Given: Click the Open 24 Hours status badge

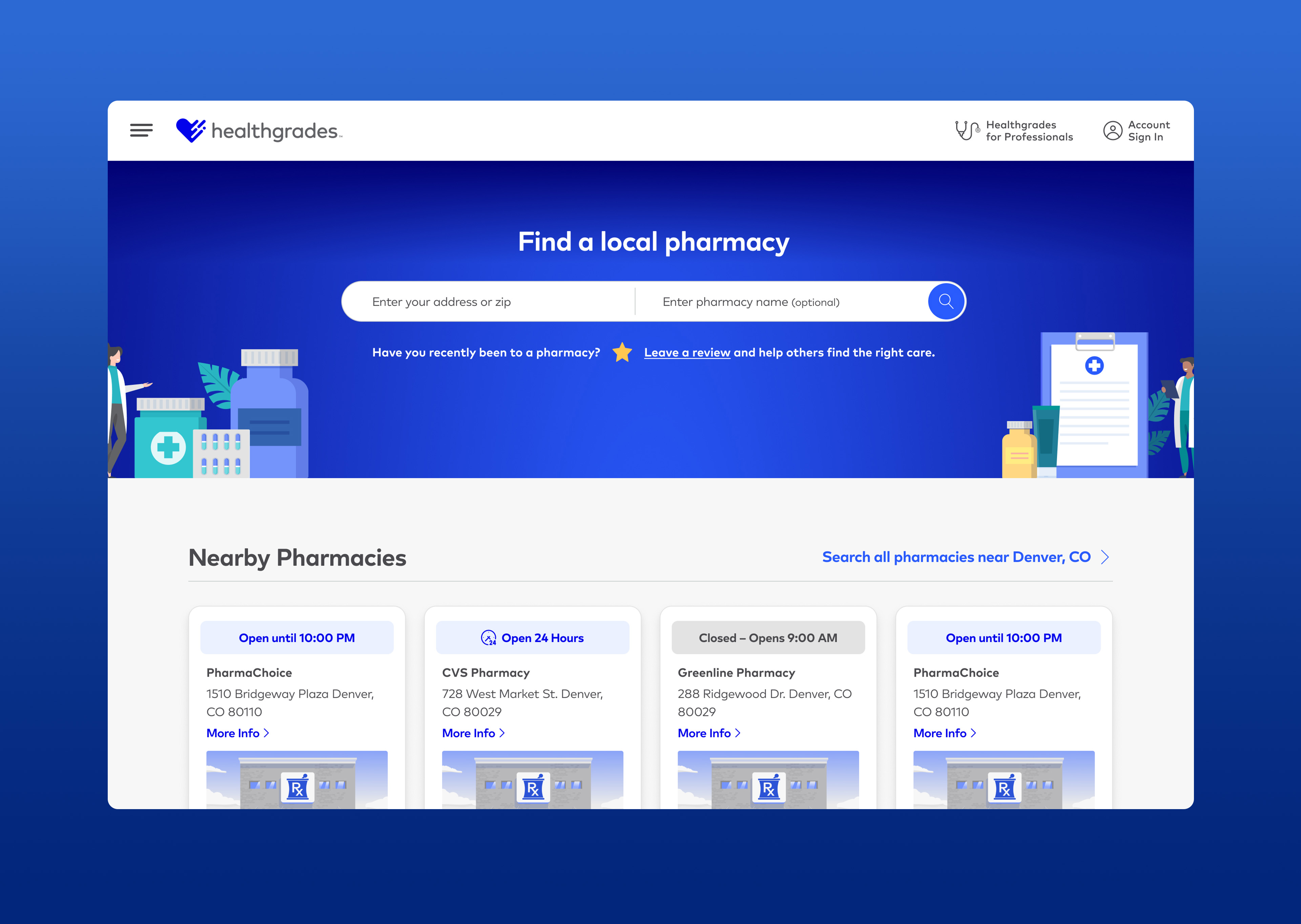Looking at the screenshot, I should click(533, 638).
